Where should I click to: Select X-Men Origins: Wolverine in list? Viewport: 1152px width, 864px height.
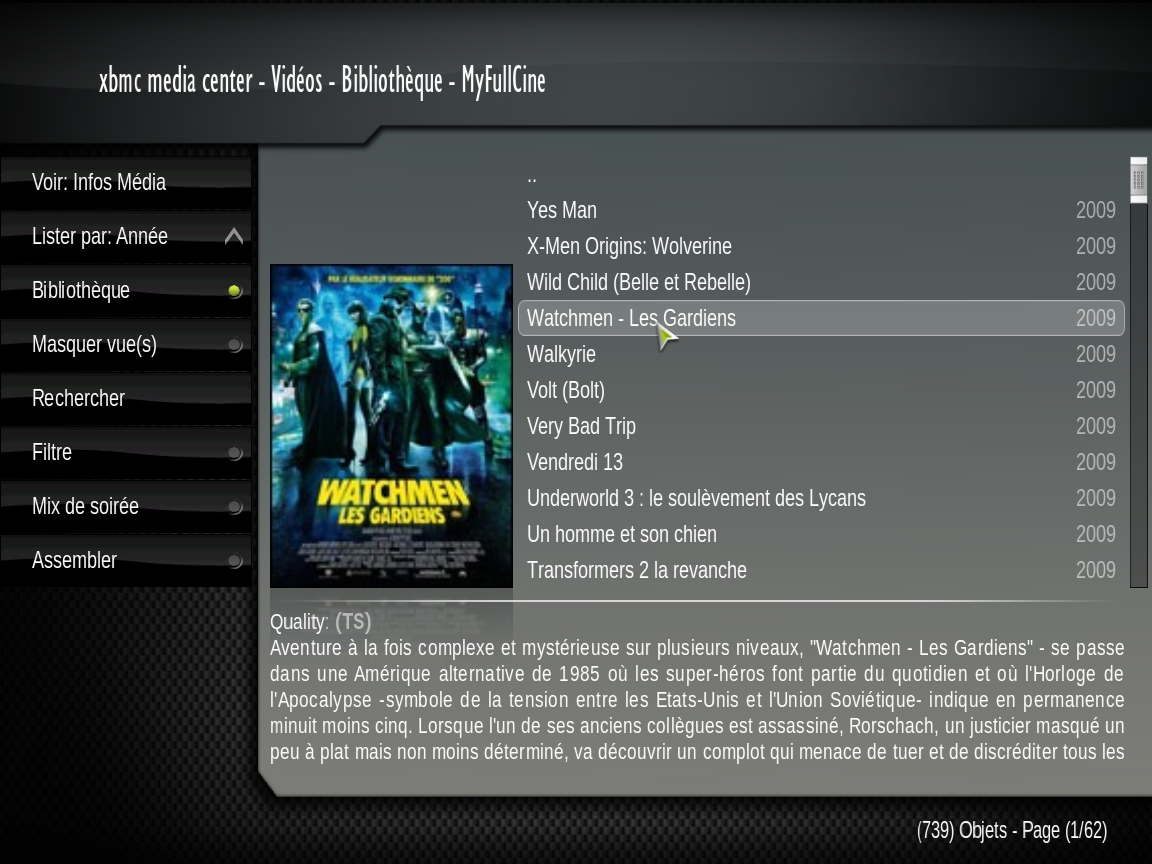821,246
